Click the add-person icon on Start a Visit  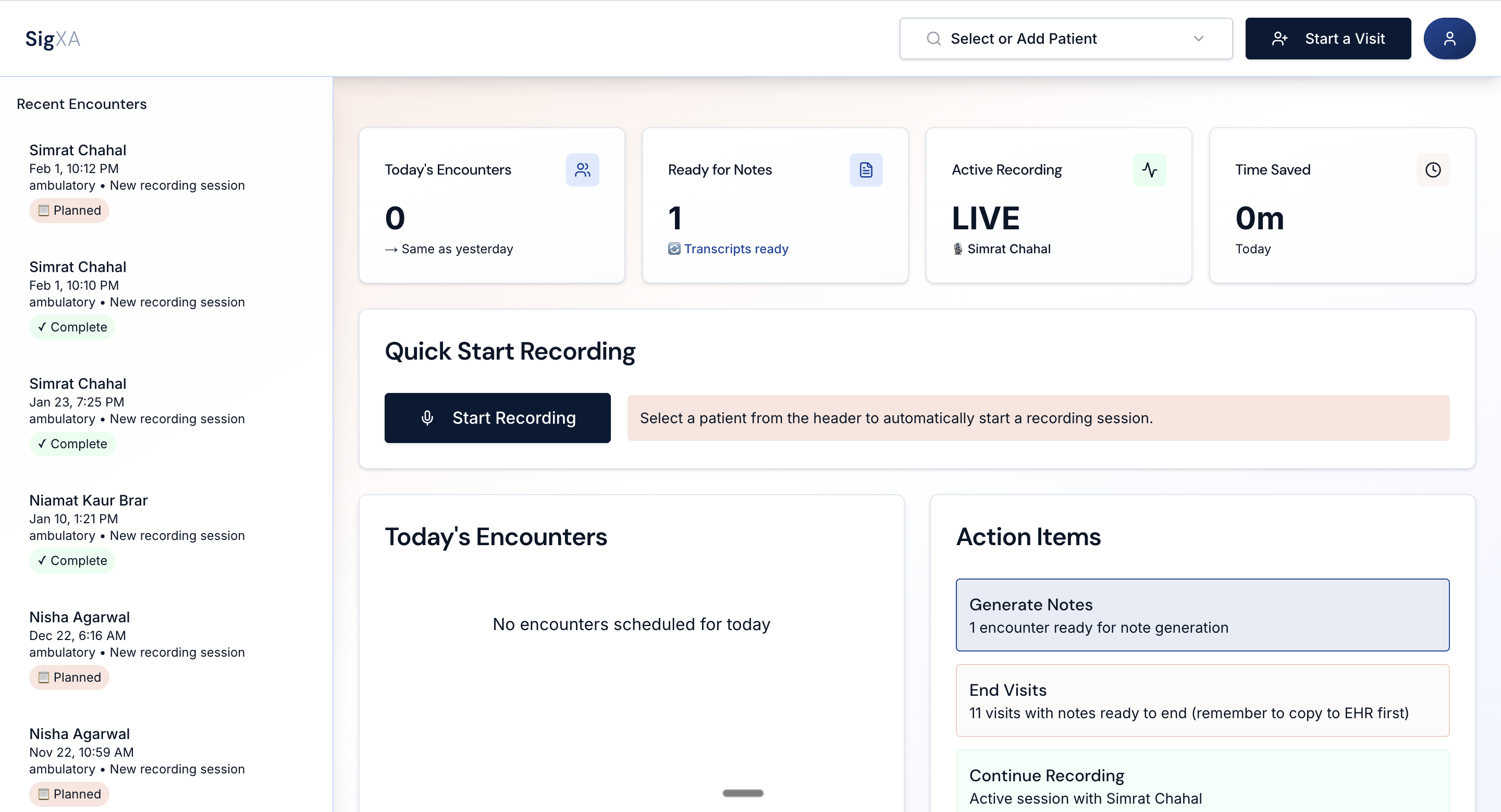[1280, 39]
